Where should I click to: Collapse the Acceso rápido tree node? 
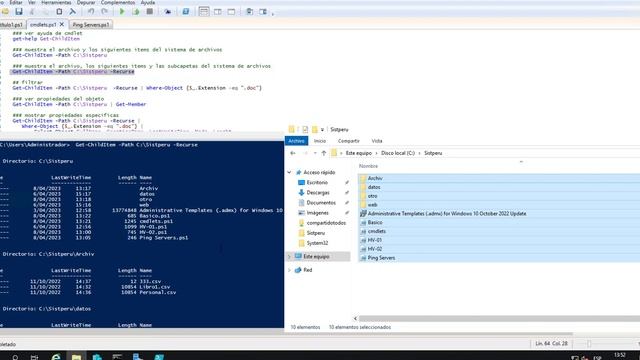pos(289,173)
